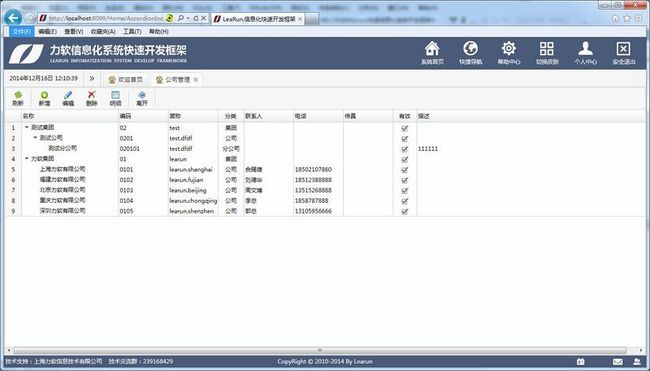Click browser home icon at top right
The image size is (650, 371).
coord(615,18)
